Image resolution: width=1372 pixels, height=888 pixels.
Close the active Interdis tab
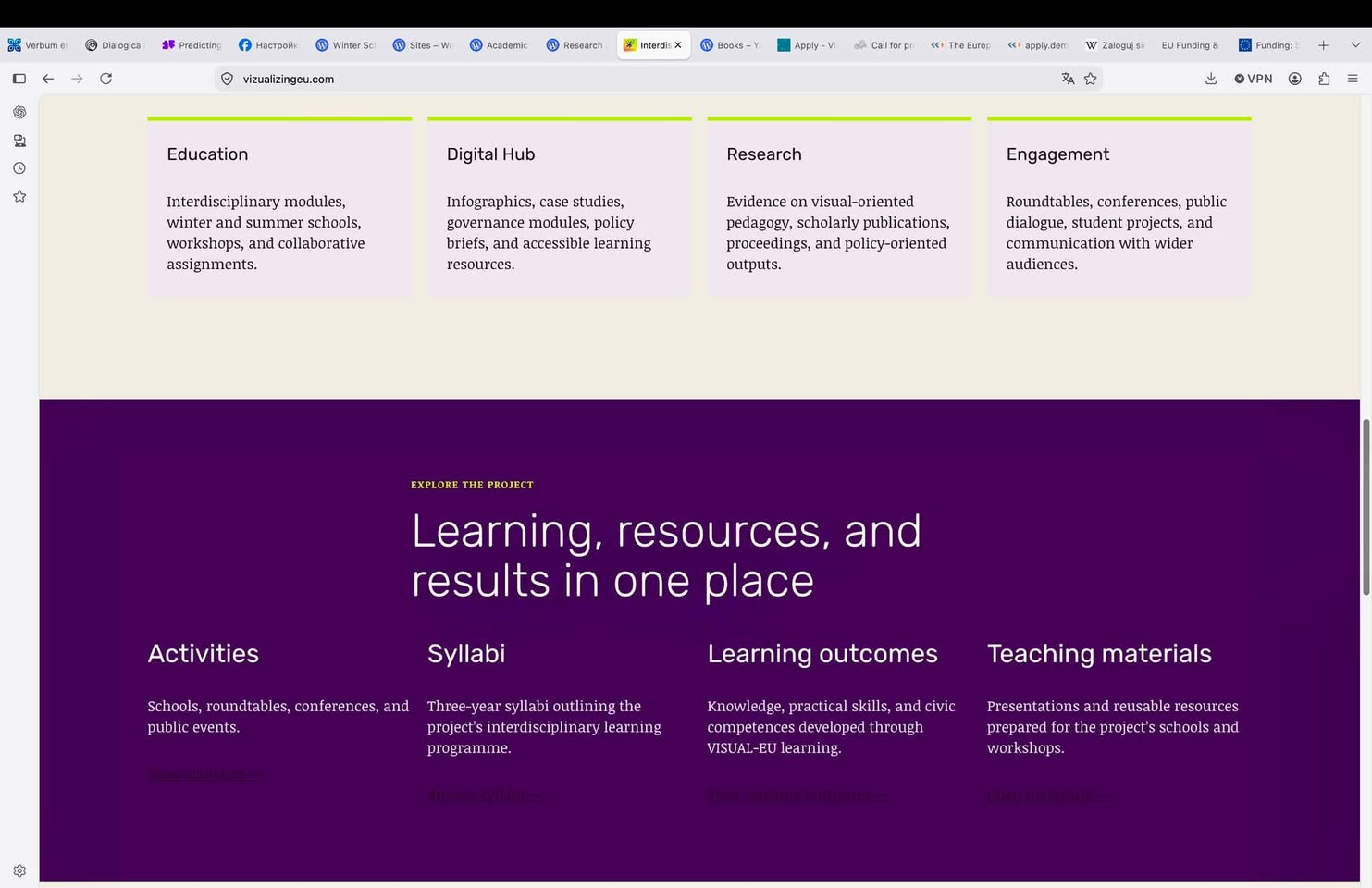click(678, 44)
